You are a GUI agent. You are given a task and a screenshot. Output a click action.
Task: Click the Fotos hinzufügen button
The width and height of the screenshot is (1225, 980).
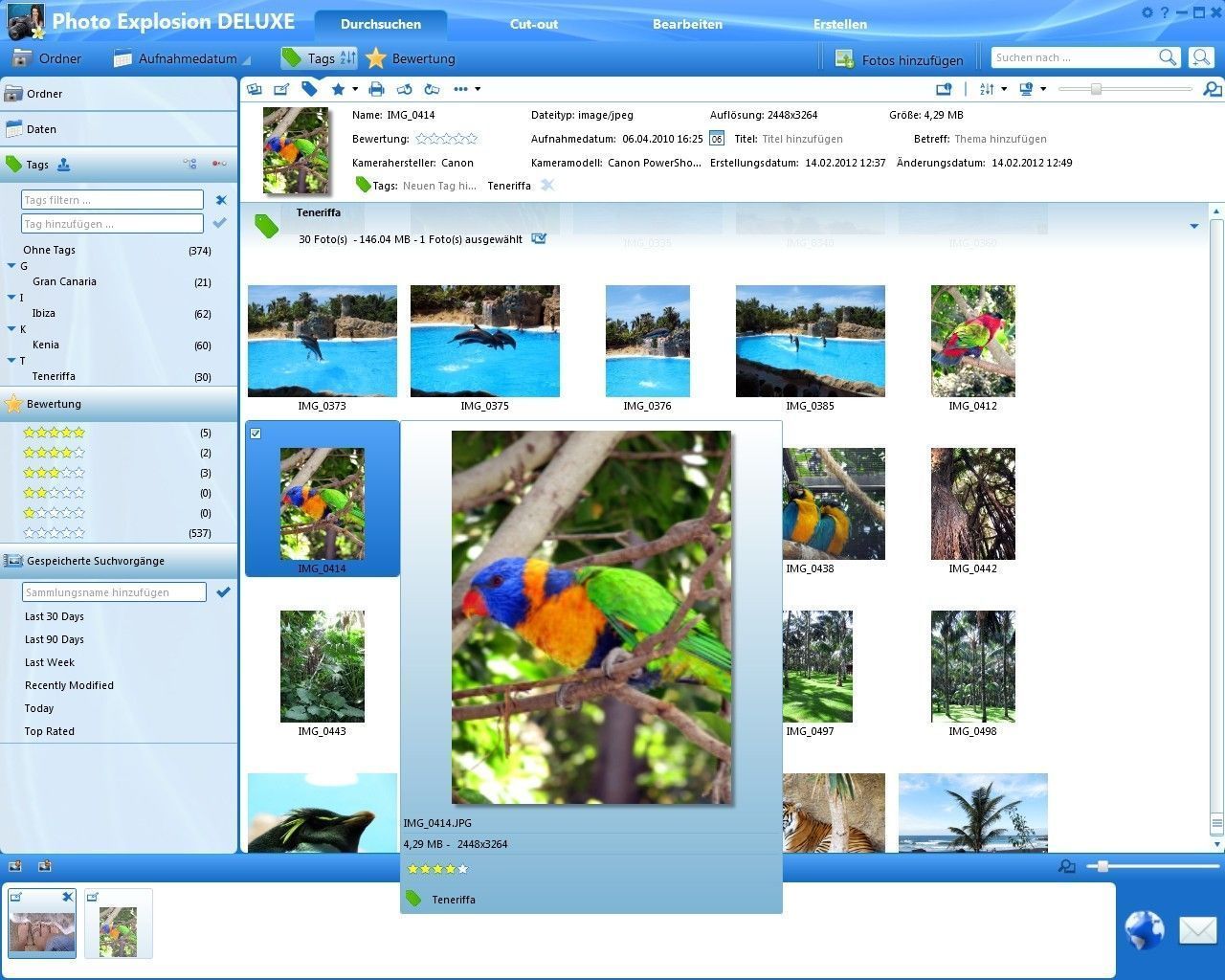898,59
